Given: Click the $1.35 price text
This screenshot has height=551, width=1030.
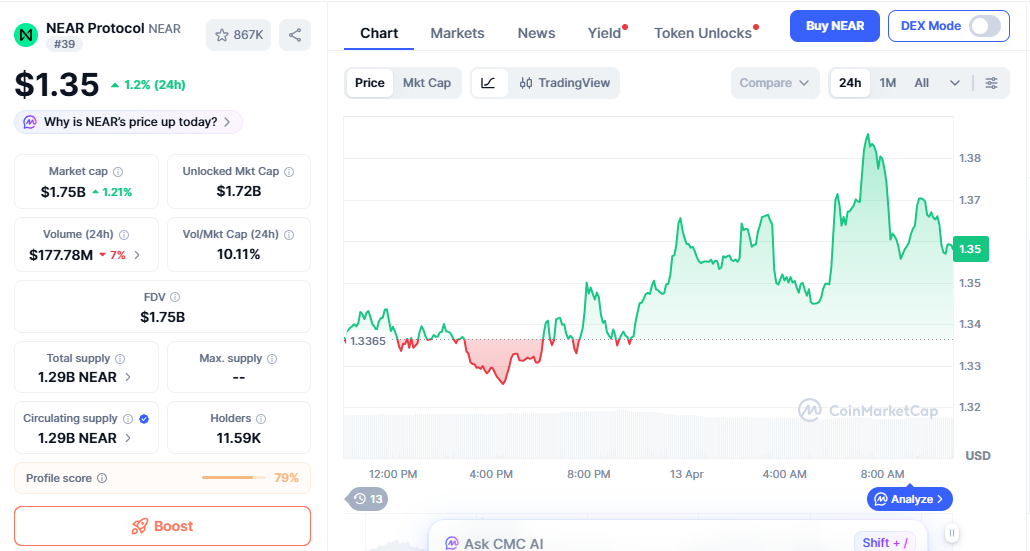Looking at the screenshot, I should coord(56,85).
